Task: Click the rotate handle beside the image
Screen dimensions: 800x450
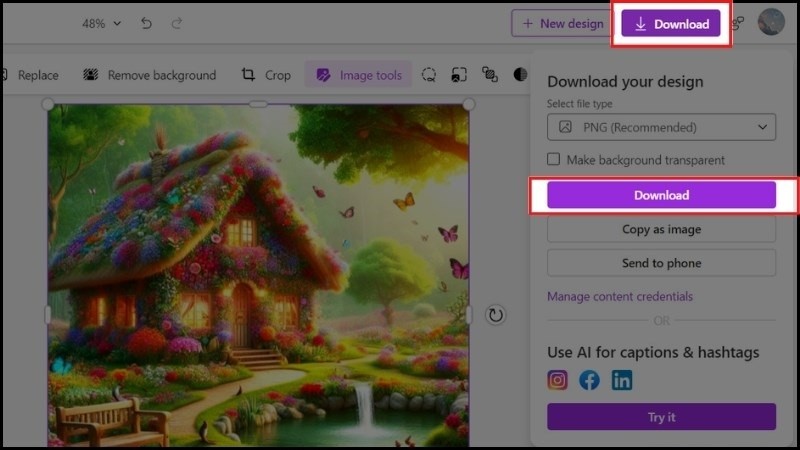Action: pyautogui.click(x=495, y=315)
